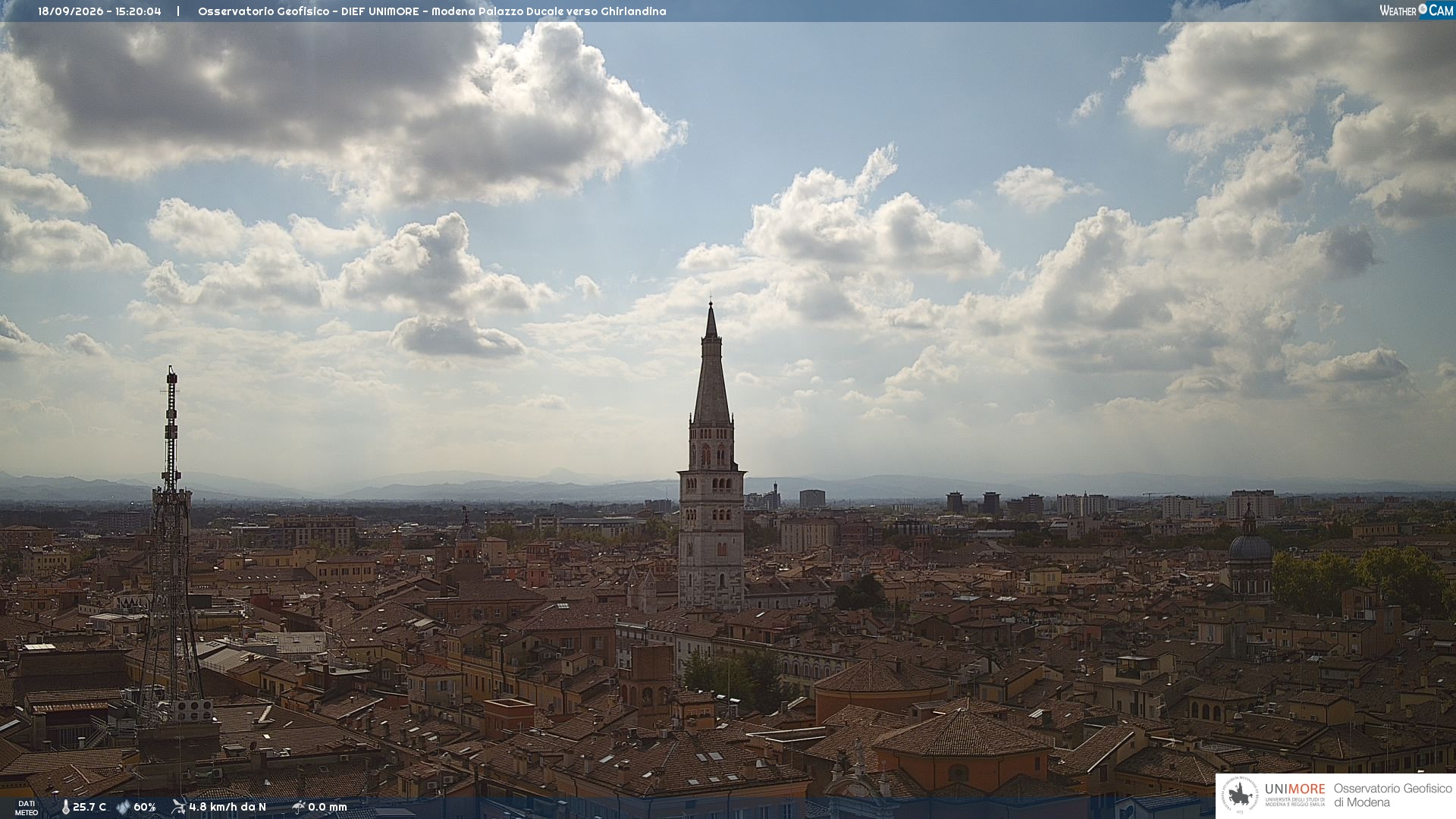The height and width of the screenshot is (819, 1456).
Task: Select the DATI METEO label
Action: point(27,808)
